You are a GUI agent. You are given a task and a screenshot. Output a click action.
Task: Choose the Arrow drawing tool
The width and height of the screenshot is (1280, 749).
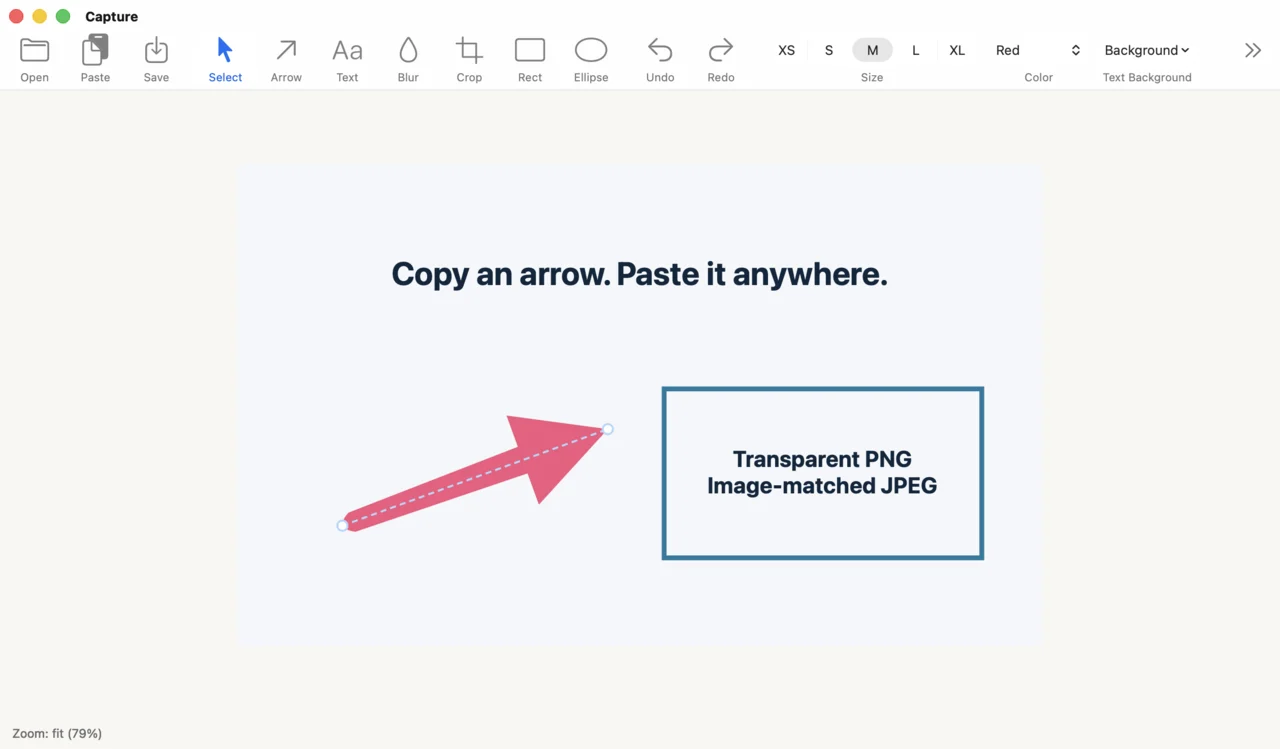point(286,59)
